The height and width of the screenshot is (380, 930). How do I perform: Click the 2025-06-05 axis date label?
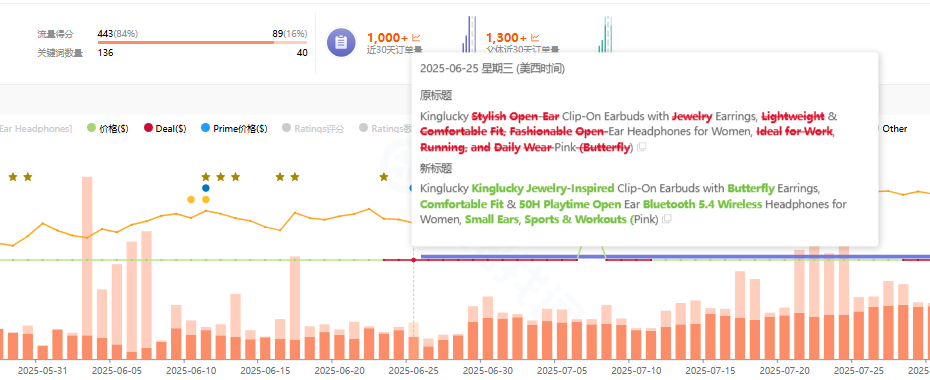[x=117, y=371]
